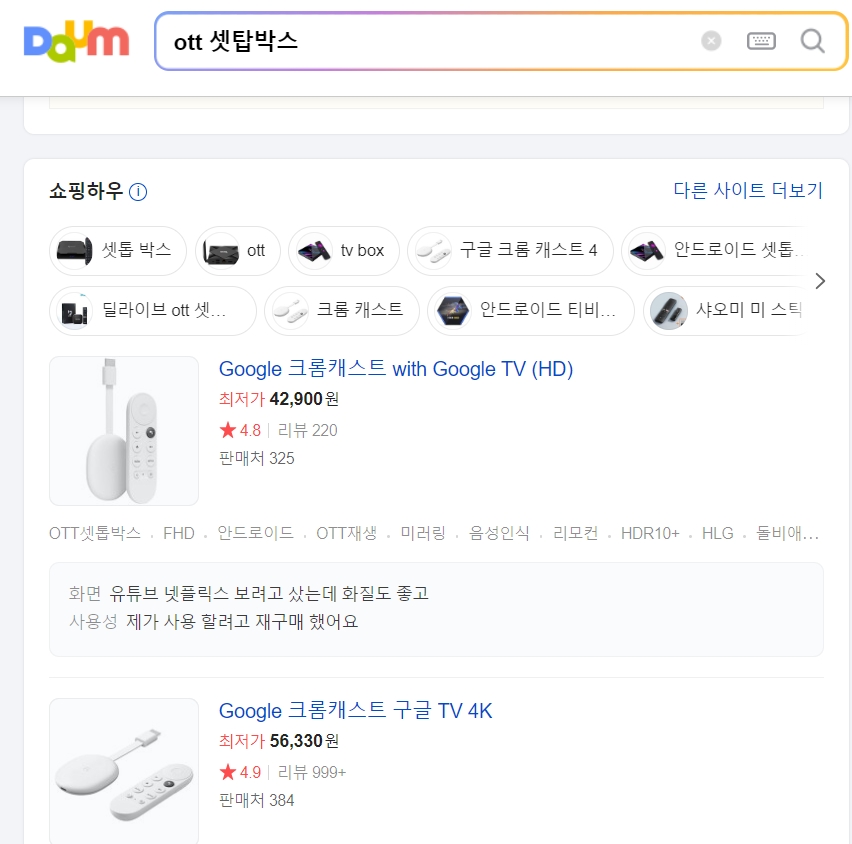Click the Chromecast HD product thumbnail
852x844 pixels.
(124, 431)
